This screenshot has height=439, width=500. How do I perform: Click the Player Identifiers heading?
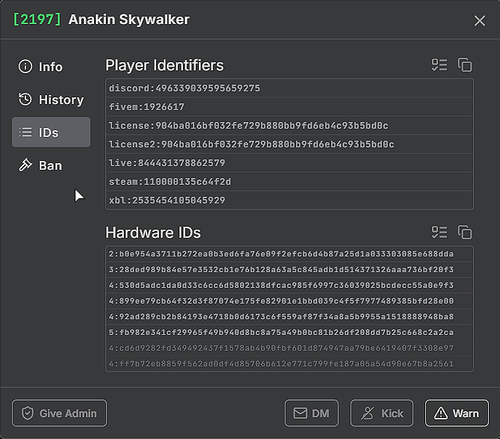click(164, 65)
